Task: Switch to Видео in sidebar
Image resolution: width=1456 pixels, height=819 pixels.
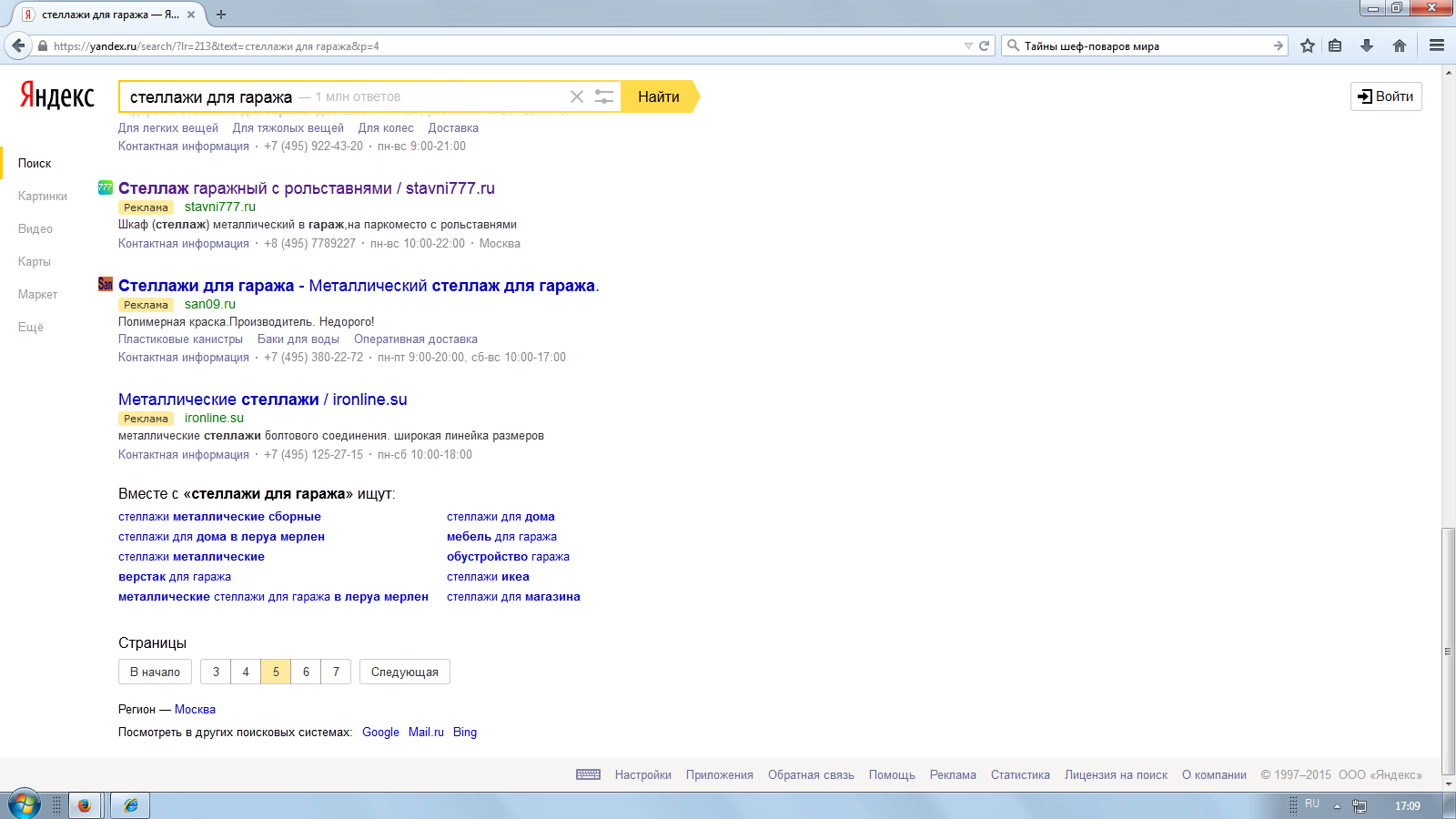Action: (x=35, y=228)
